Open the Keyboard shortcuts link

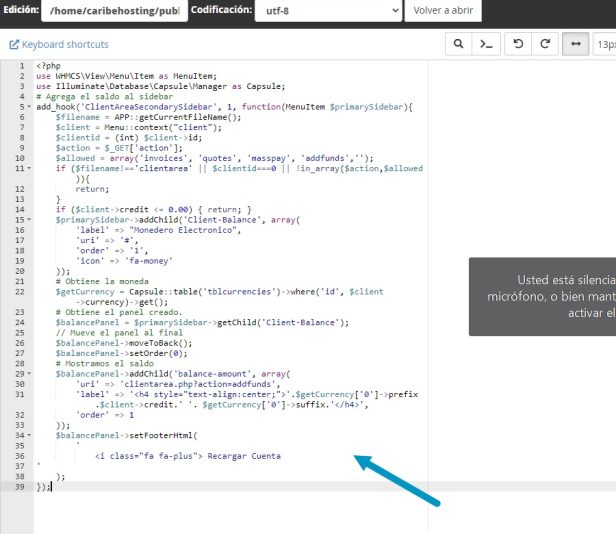65,45
